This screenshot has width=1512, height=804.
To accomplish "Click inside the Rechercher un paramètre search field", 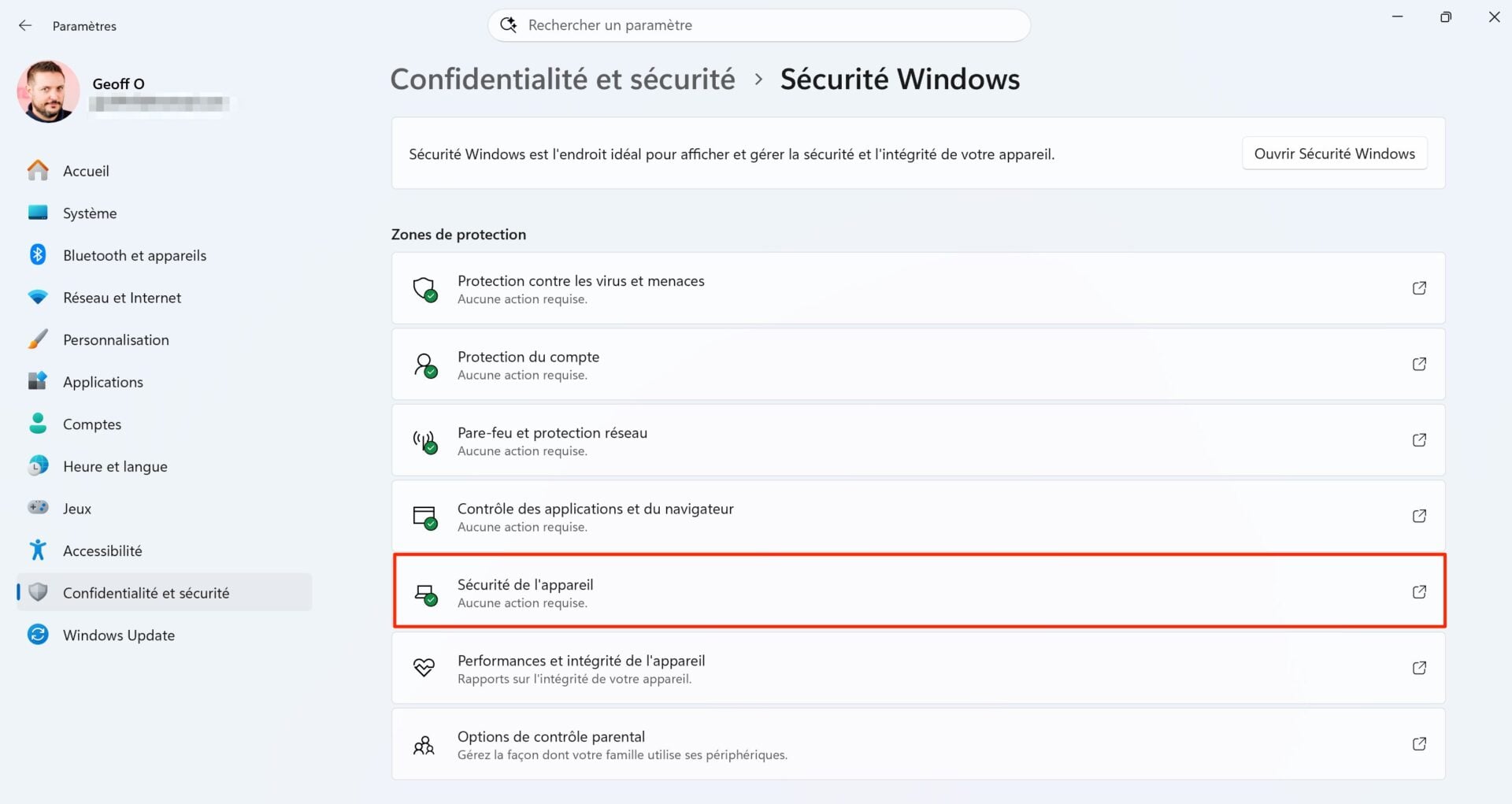I will pos(756,24).
